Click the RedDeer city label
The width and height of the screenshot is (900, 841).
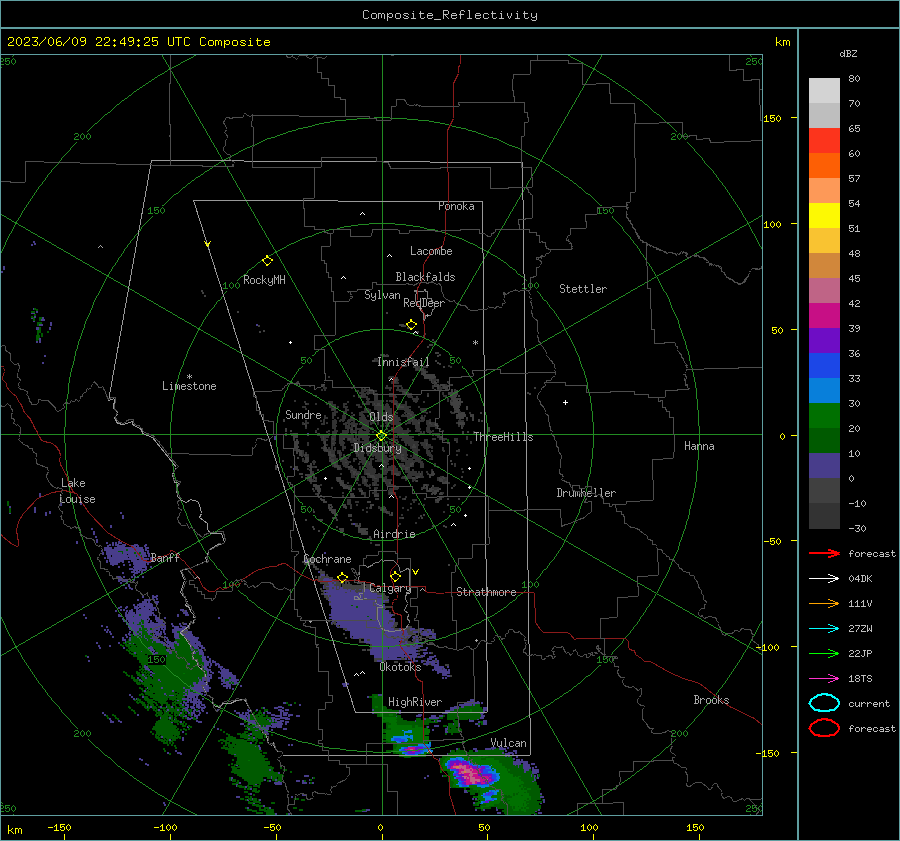424,303
